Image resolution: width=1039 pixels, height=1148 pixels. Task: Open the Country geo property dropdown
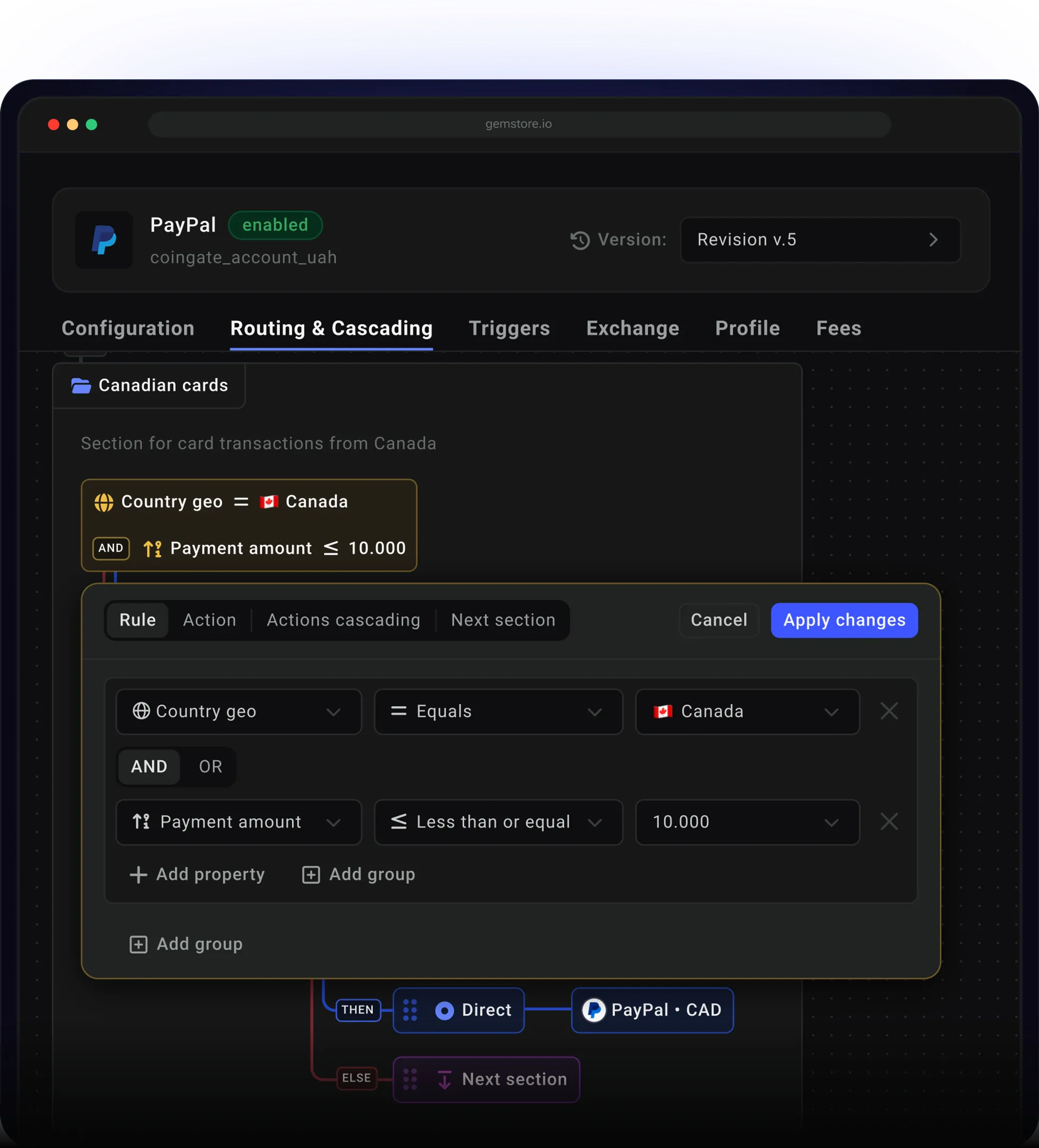tap(239, 711)
